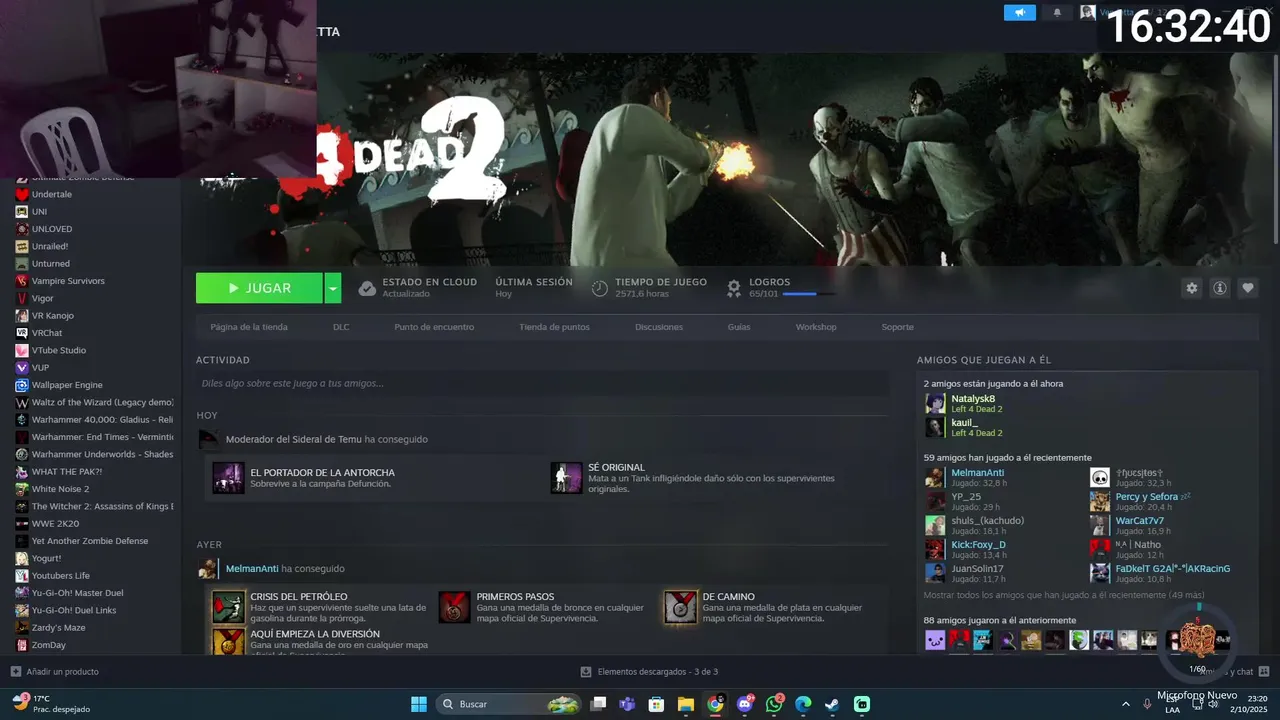Open the Steam announcements megaphone button

coord(1020,12)
